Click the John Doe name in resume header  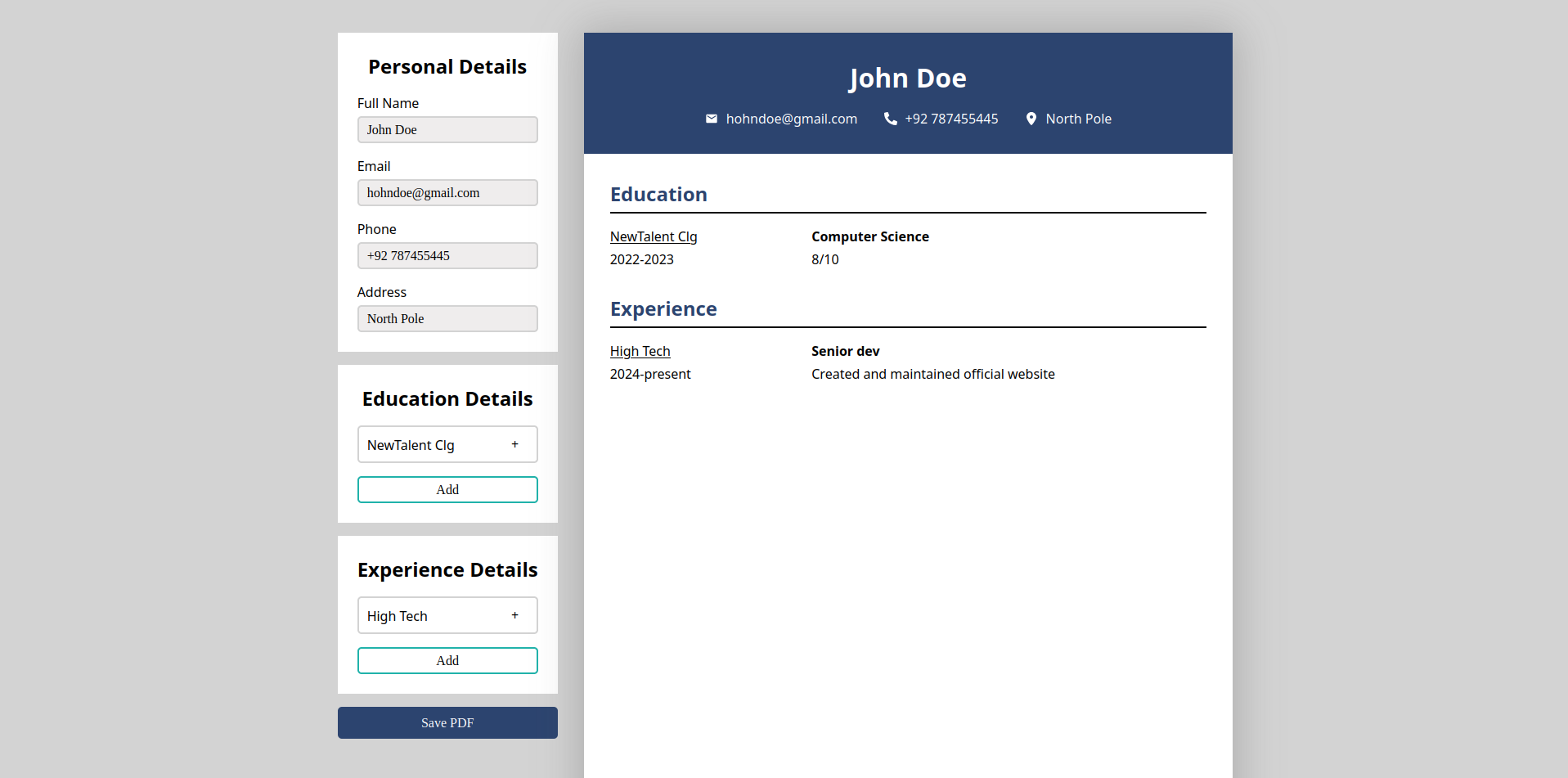[907, 79]
